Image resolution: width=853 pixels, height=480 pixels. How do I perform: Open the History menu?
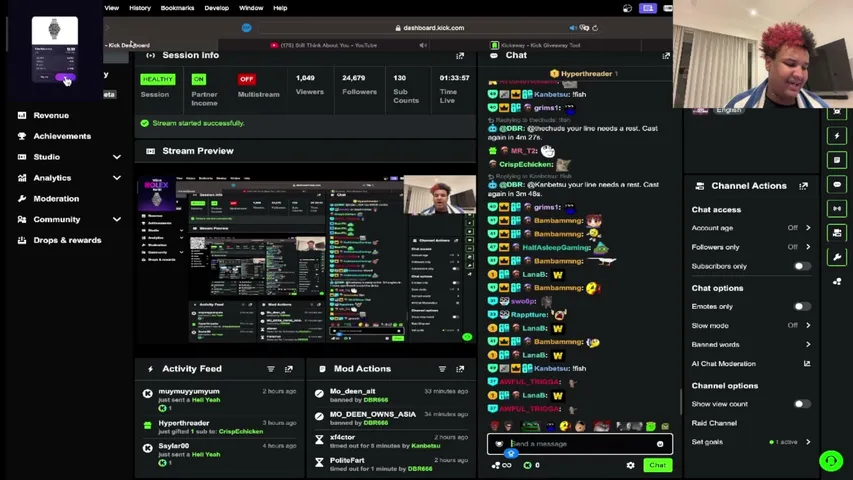[x=140, y=8]
